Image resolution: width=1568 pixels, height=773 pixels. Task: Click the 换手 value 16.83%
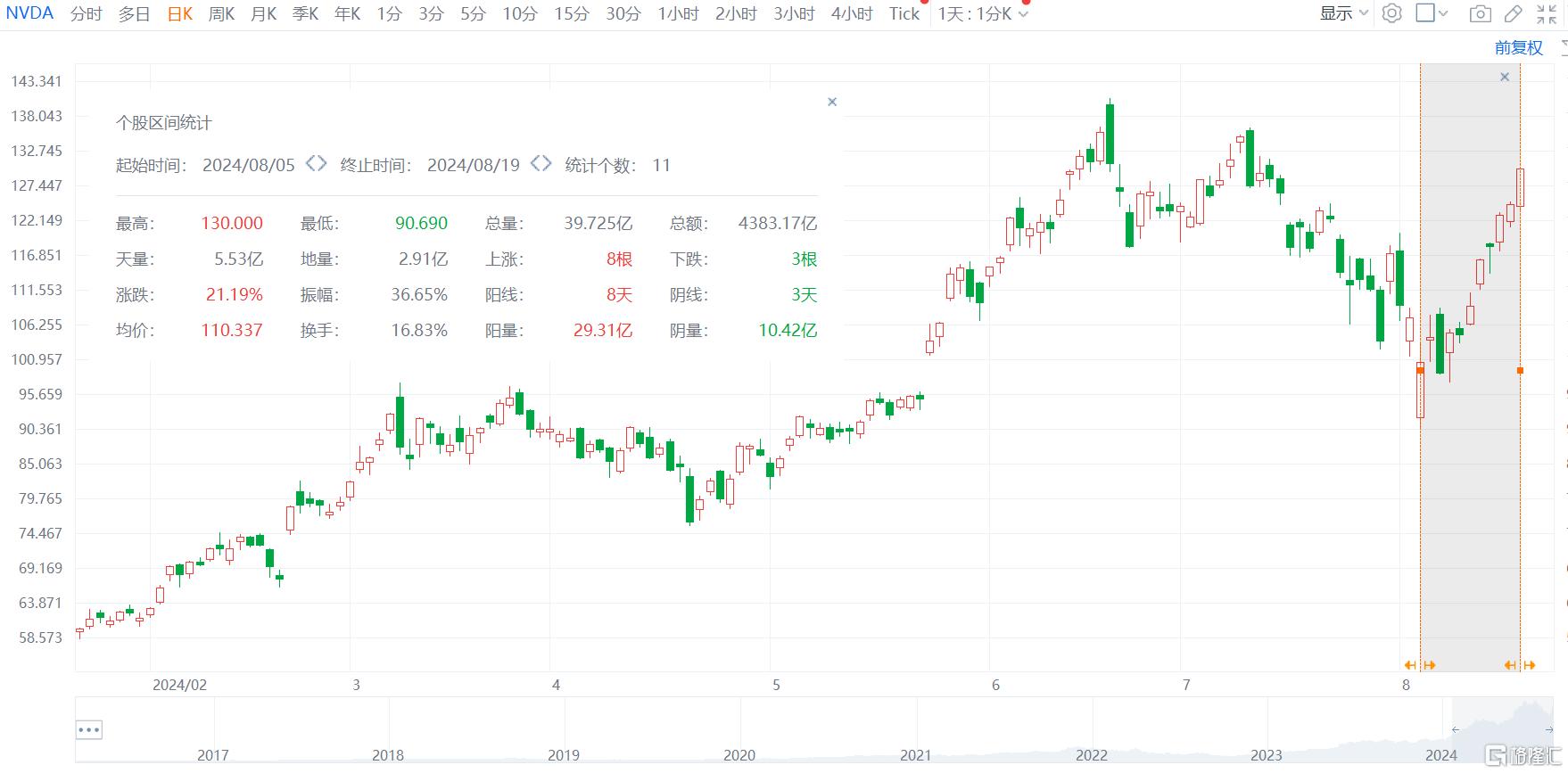[419, 330]
